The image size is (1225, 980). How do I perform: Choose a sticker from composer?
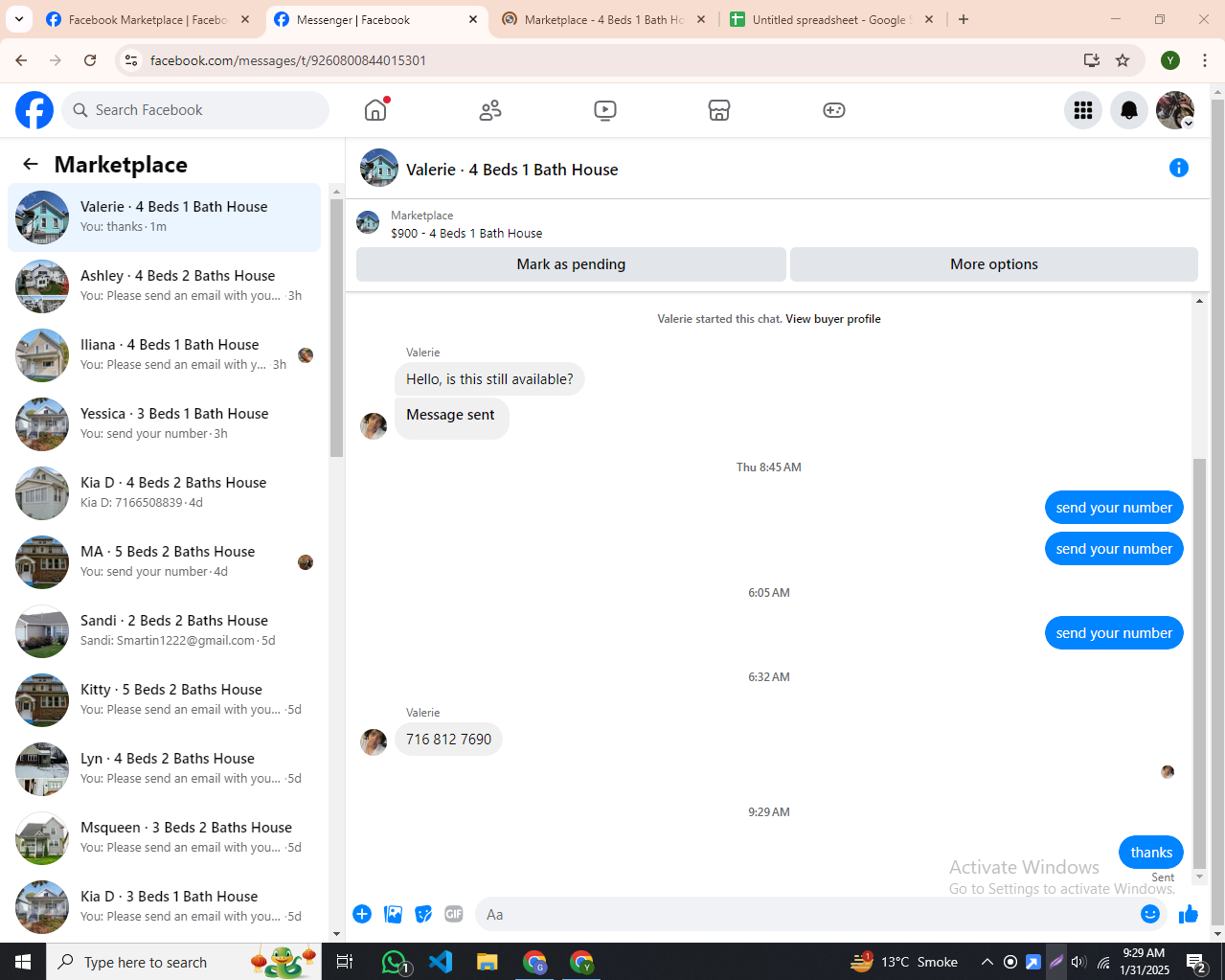pos(423,914)
